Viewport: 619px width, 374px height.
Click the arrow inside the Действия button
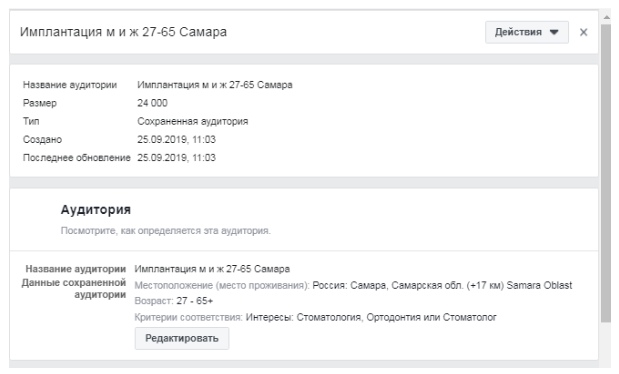[x=554, y=32]
